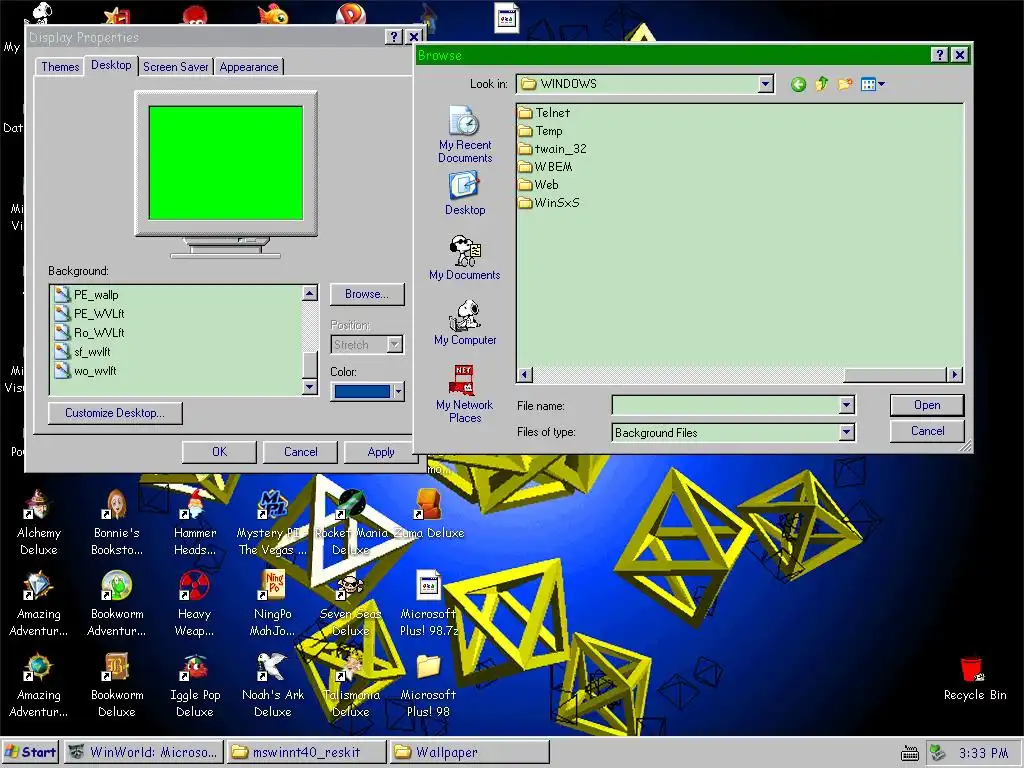Click Cancel in the Browse dialog
Image resolution: width=1024 pixels, height=768 pixels.
(x=927, y=431)
